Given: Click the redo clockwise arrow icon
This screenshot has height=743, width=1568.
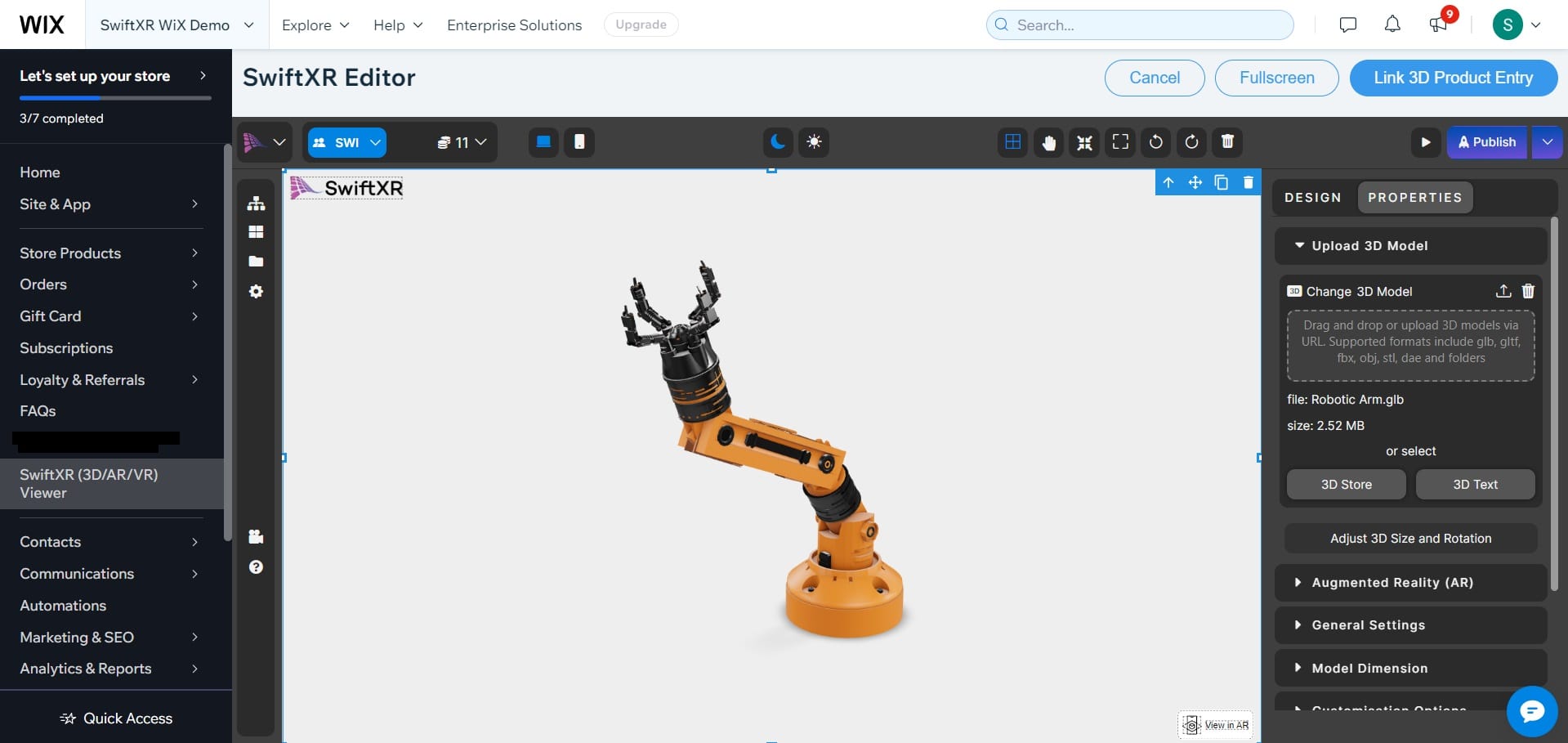Looking at the screenshot, I should 1191,142.
